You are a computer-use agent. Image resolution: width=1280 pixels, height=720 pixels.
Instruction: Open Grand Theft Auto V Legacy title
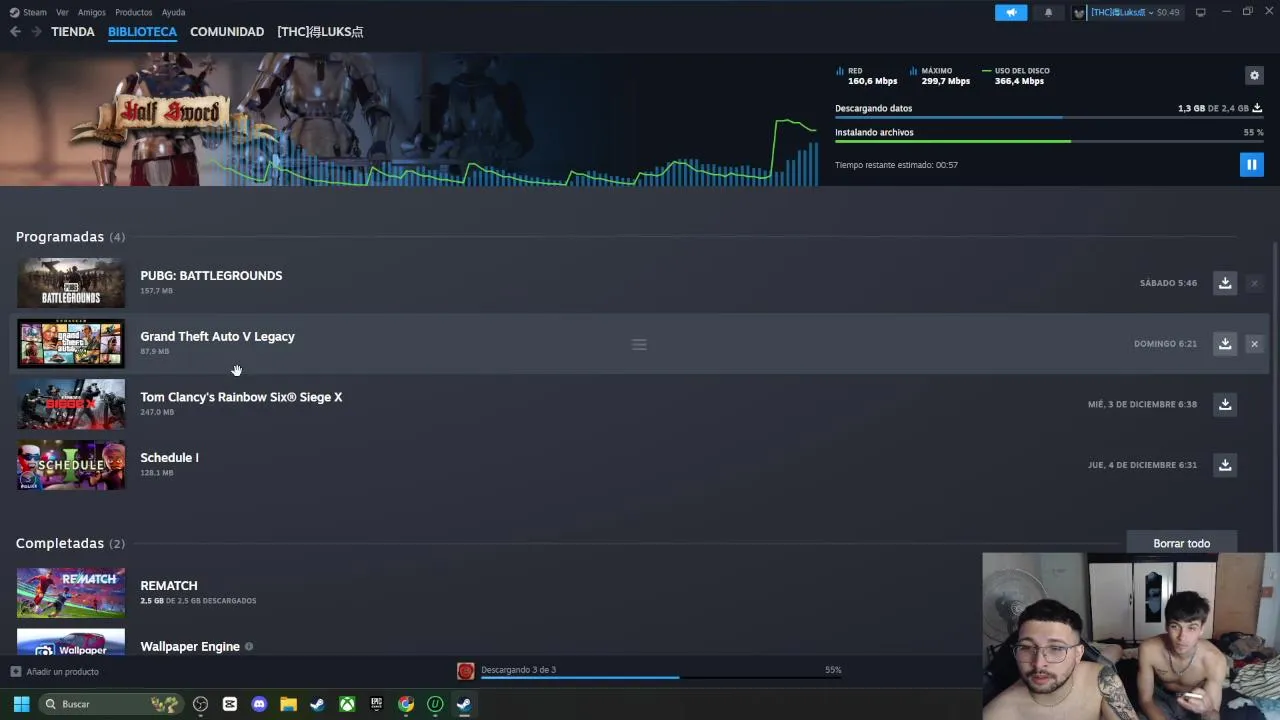point(217,337)
